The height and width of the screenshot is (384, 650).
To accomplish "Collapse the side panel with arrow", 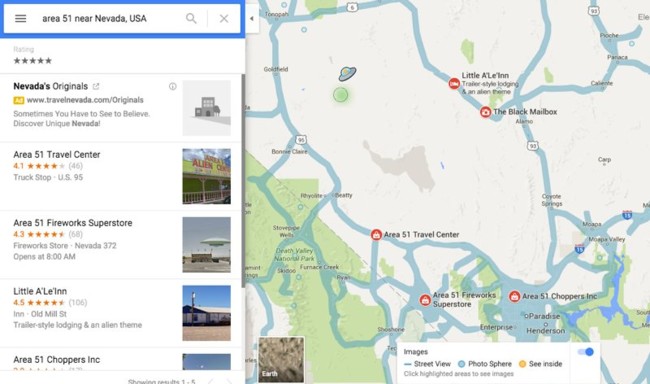I will click(x=252, y=18).
